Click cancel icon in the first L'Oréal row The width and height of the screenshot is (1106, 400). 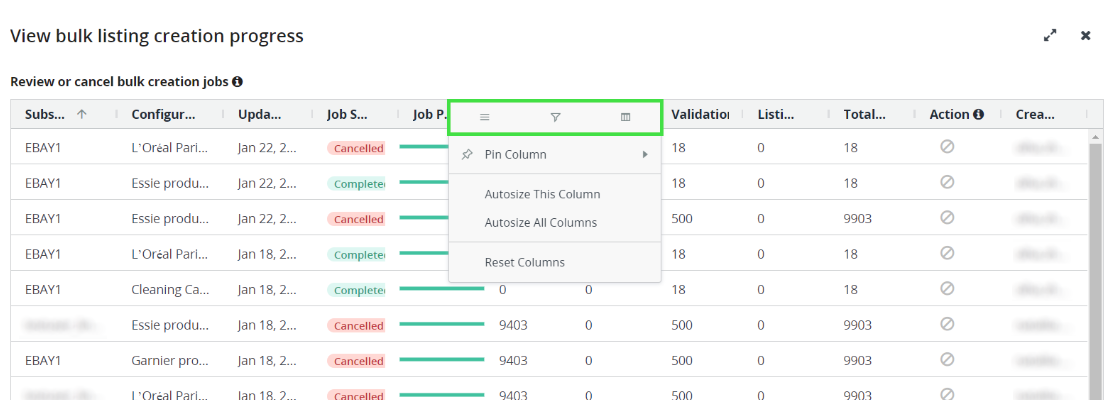[x=947, y=147]
